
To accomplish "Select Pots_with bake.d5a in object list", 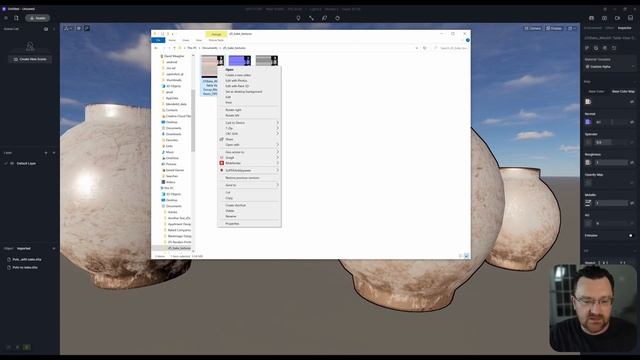I will [27, 260].
